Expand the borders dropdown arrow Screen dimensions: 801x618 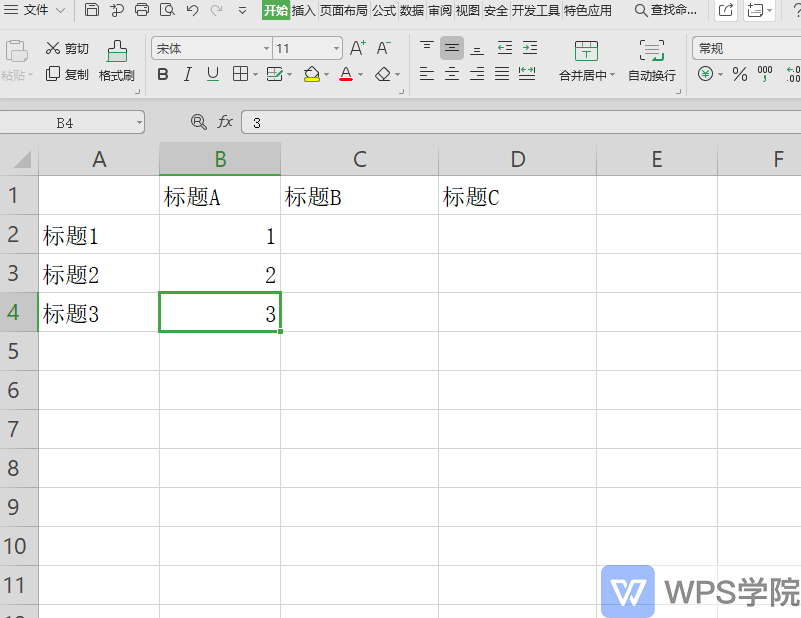(x=255, y=75)
